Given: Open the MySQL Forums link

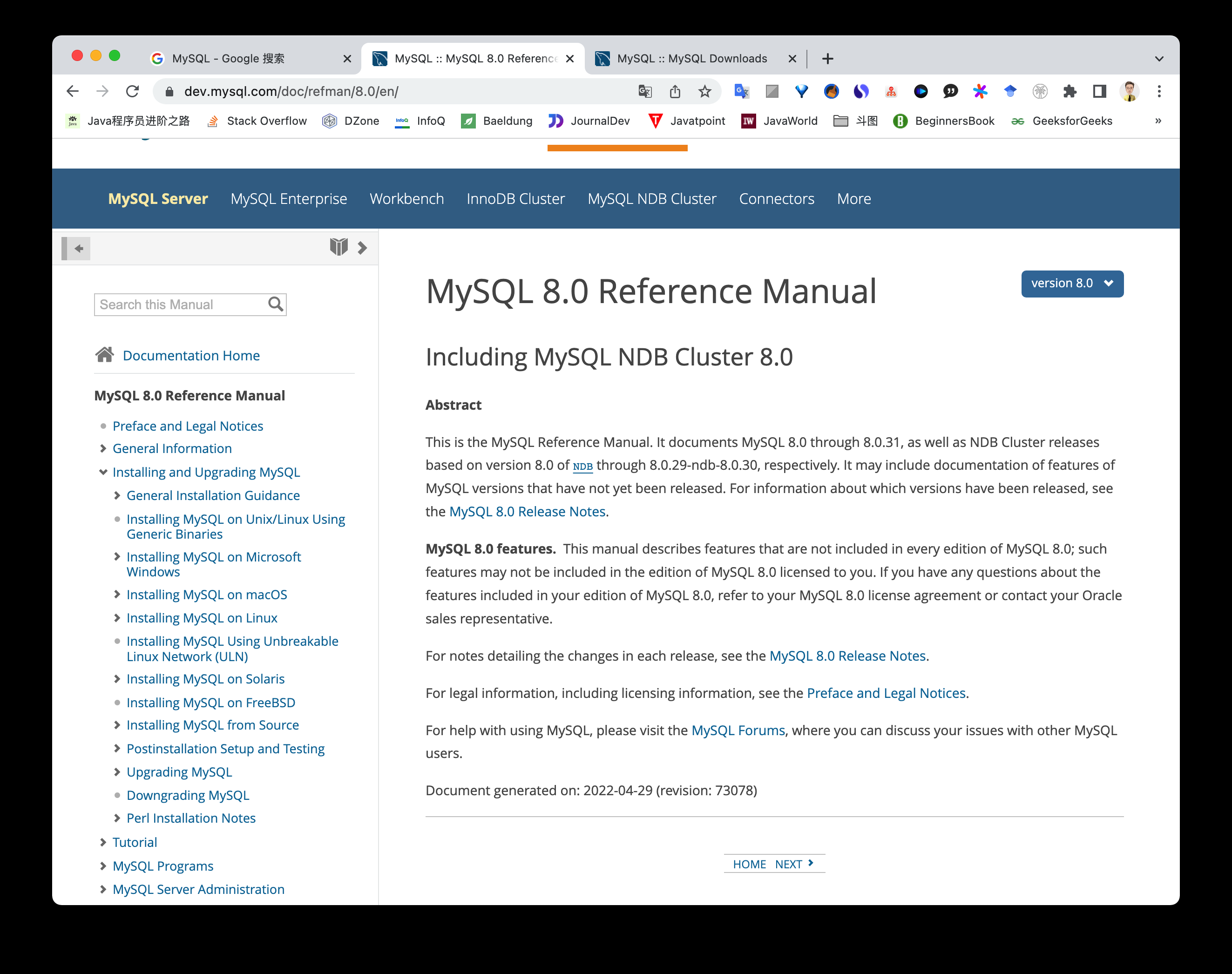Looking at the screenshot, I should tap(738, 730).
